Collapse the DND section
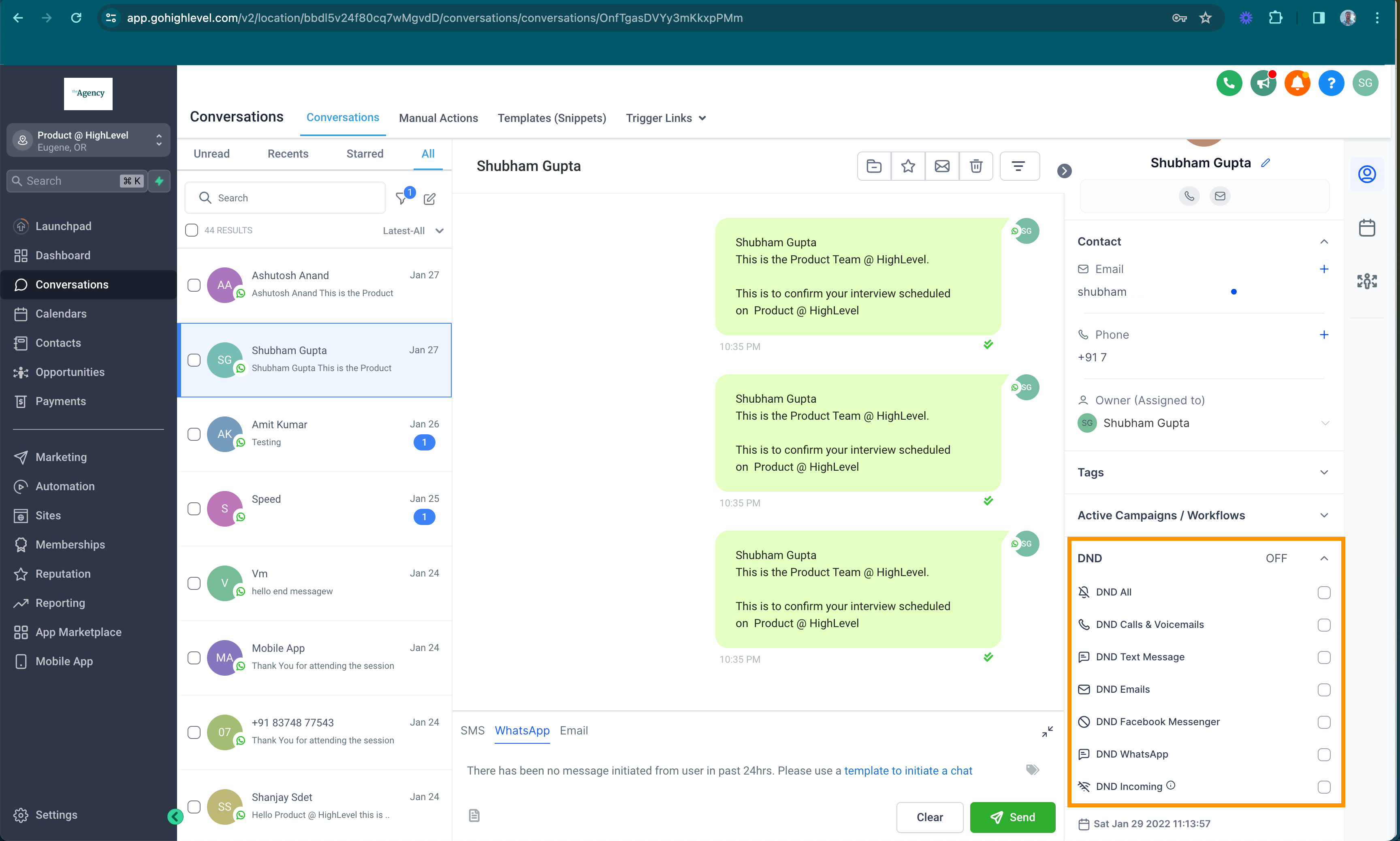 (1326, 558)
